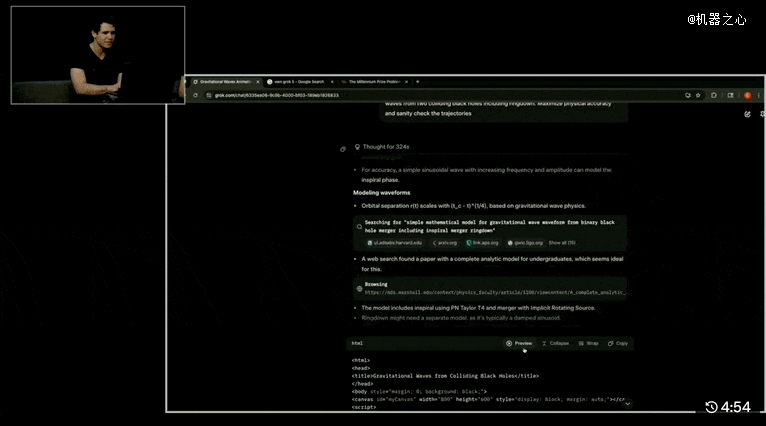Click the Preview button on code block
The image size is (766, 426).
[519, 343]
